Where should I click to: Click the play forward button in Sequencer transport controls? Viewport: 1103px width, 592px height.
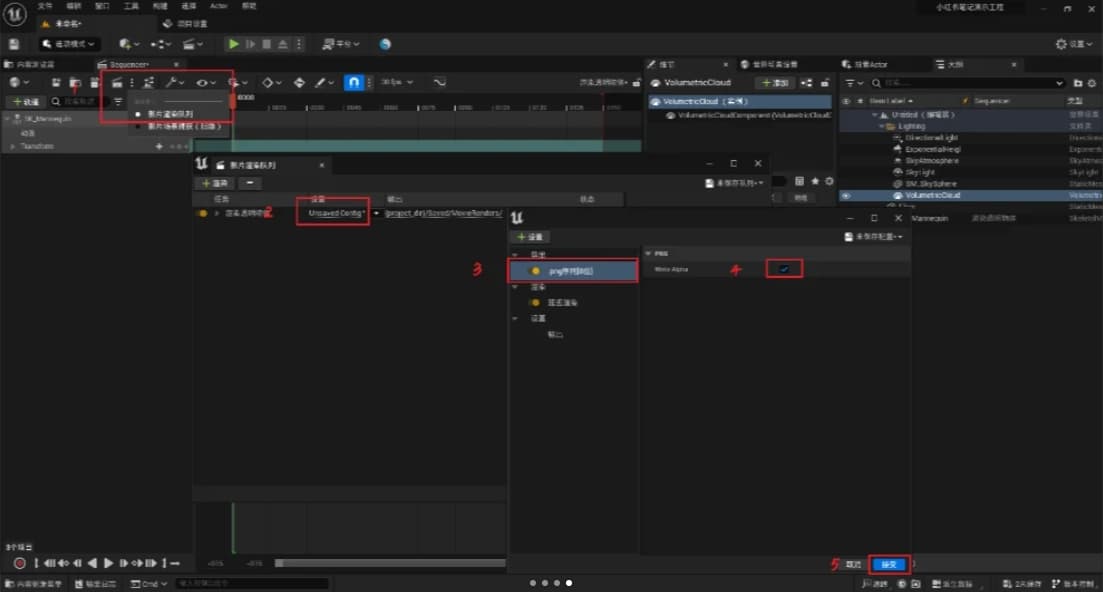click(108, 563)
